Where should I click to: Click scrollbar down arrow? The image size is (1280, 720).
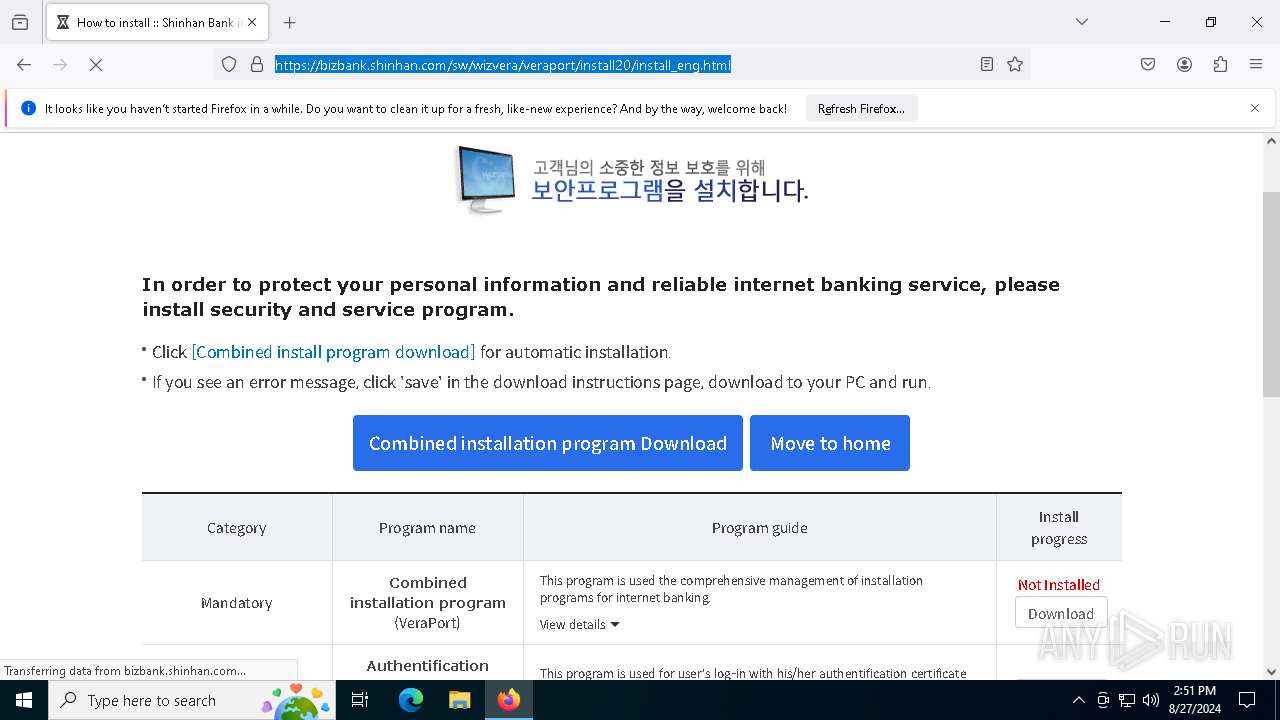pos(1271,672)
